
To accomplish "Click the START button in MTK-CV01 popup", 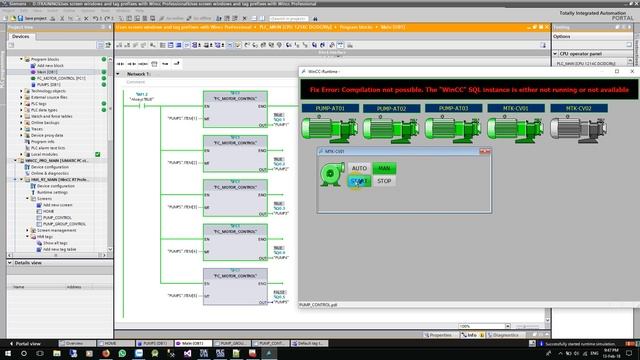I will click(x=359, y=181).
